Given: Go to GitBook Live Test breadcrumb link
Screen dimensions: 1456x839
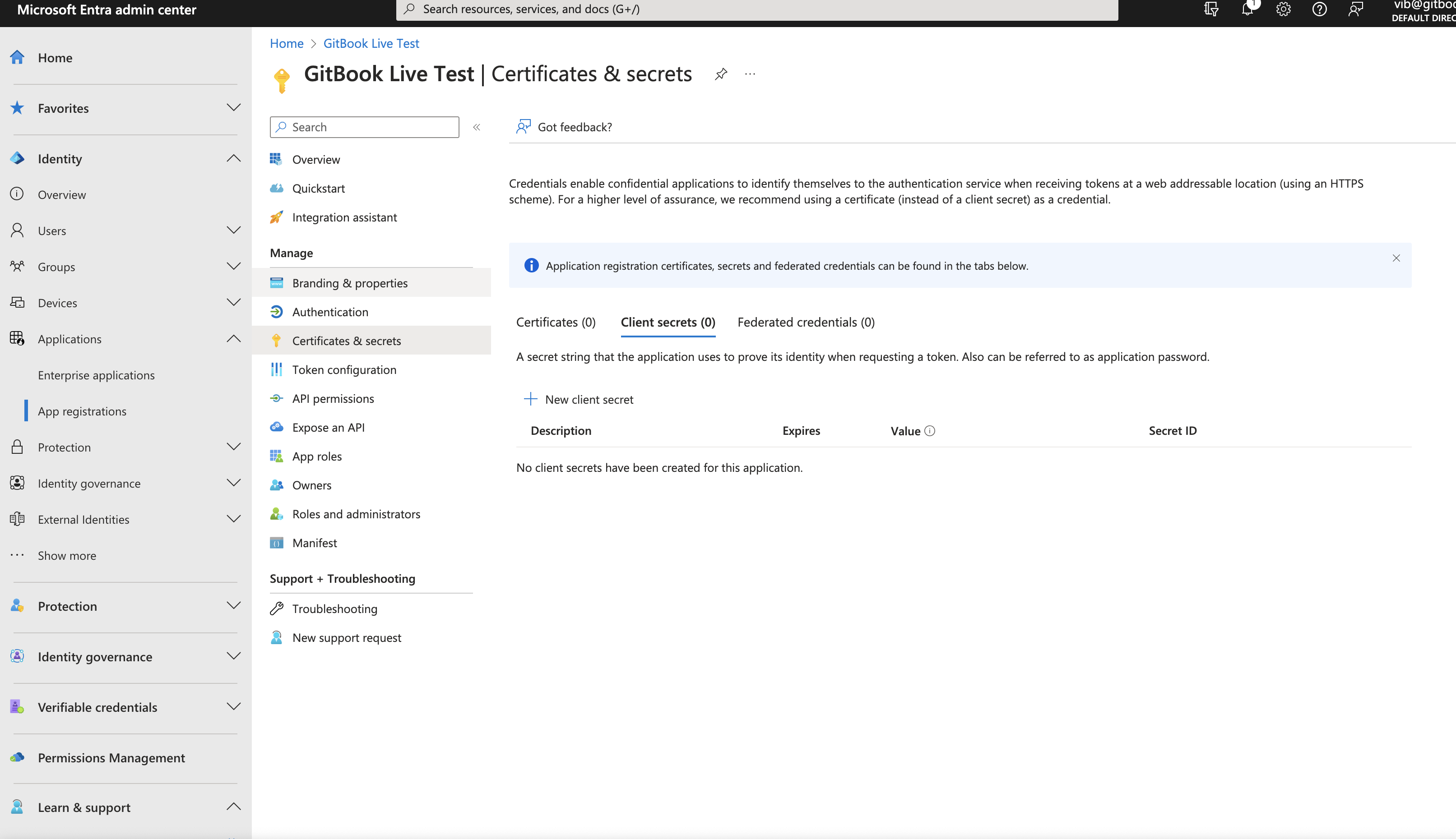Looking at the screenshot, I should point(371,44).
